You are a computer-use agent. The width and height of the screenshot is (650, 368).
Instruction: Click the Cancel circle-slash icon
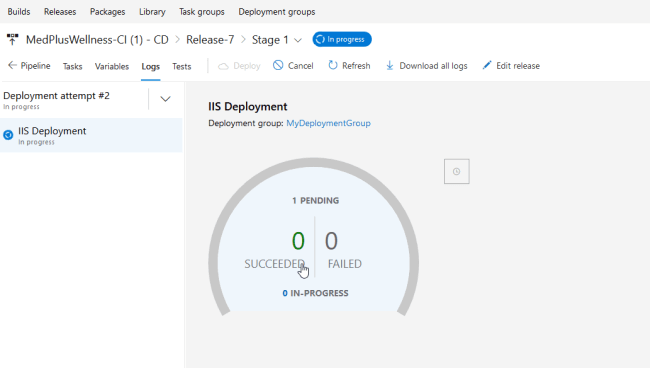[x=278, y=65]
